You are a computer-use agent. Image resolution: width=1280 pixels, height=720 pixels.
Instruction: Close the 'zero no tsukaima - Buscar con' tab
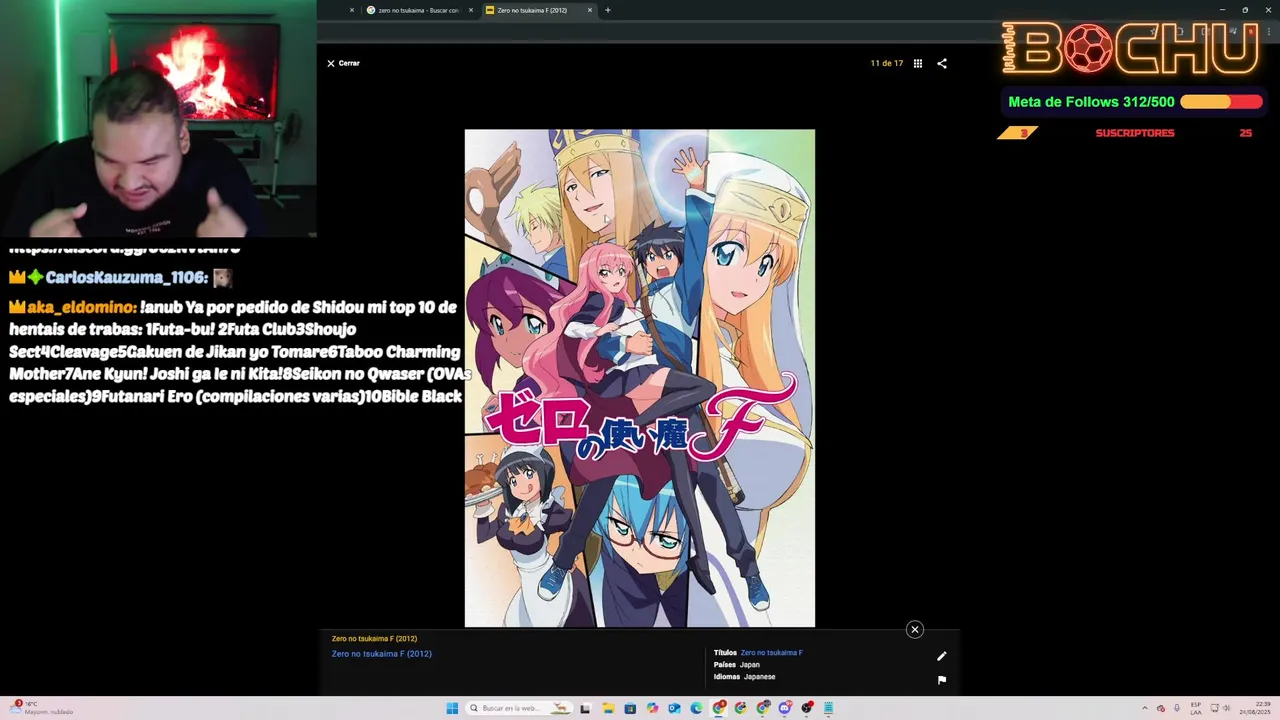pyautogui.click(x=471, y=10)
